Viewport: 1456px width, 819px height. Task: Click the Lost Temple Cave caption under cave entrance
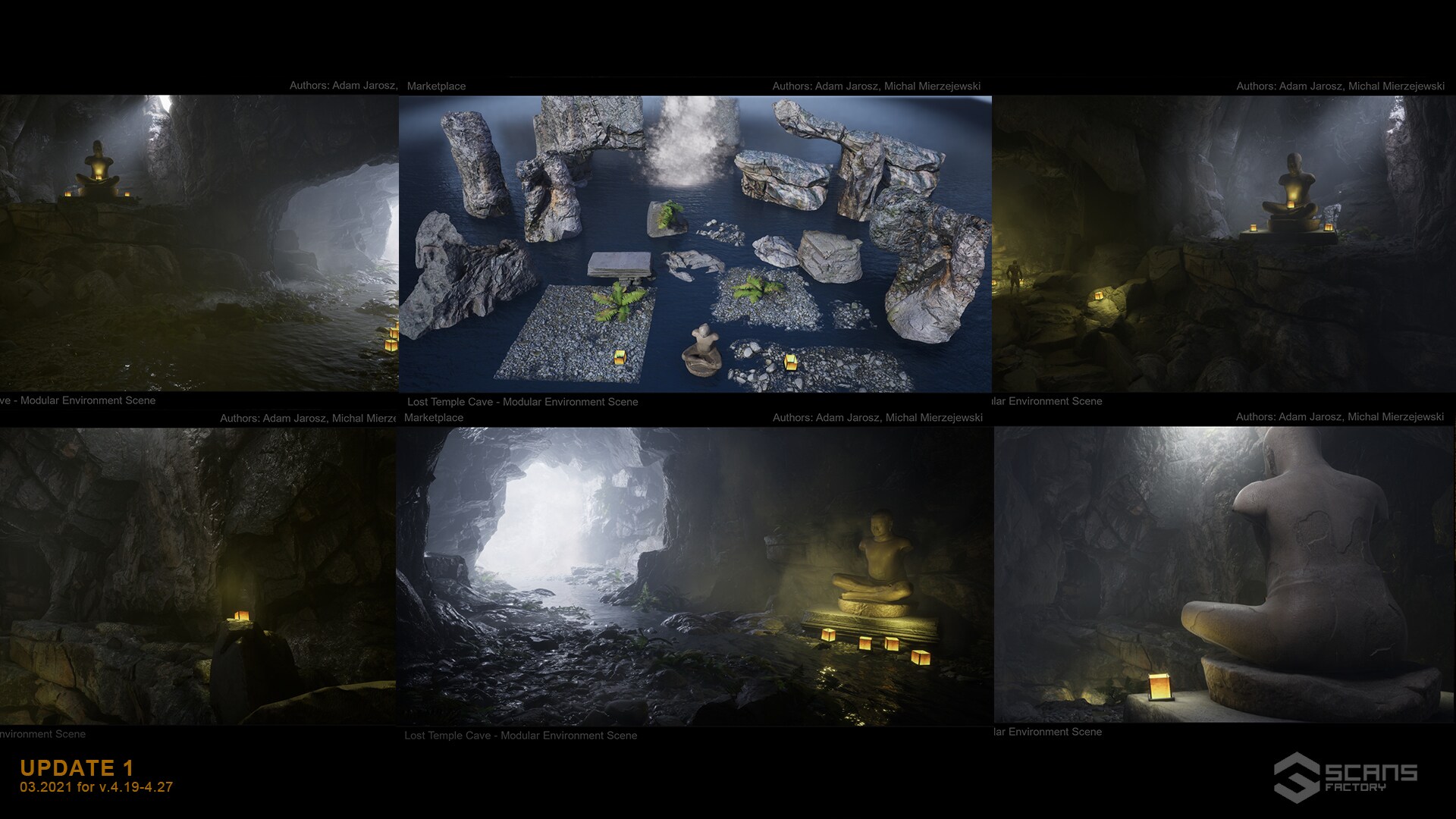tap(520, 736)
